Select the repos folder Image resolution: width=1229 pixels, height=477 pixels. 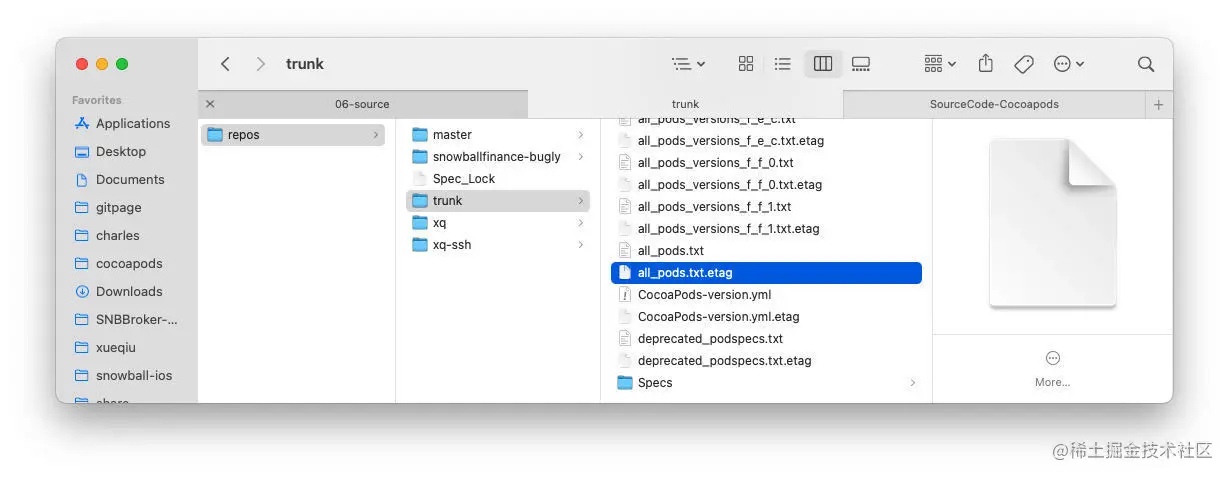pyautogui.click(x=293, y=135)
